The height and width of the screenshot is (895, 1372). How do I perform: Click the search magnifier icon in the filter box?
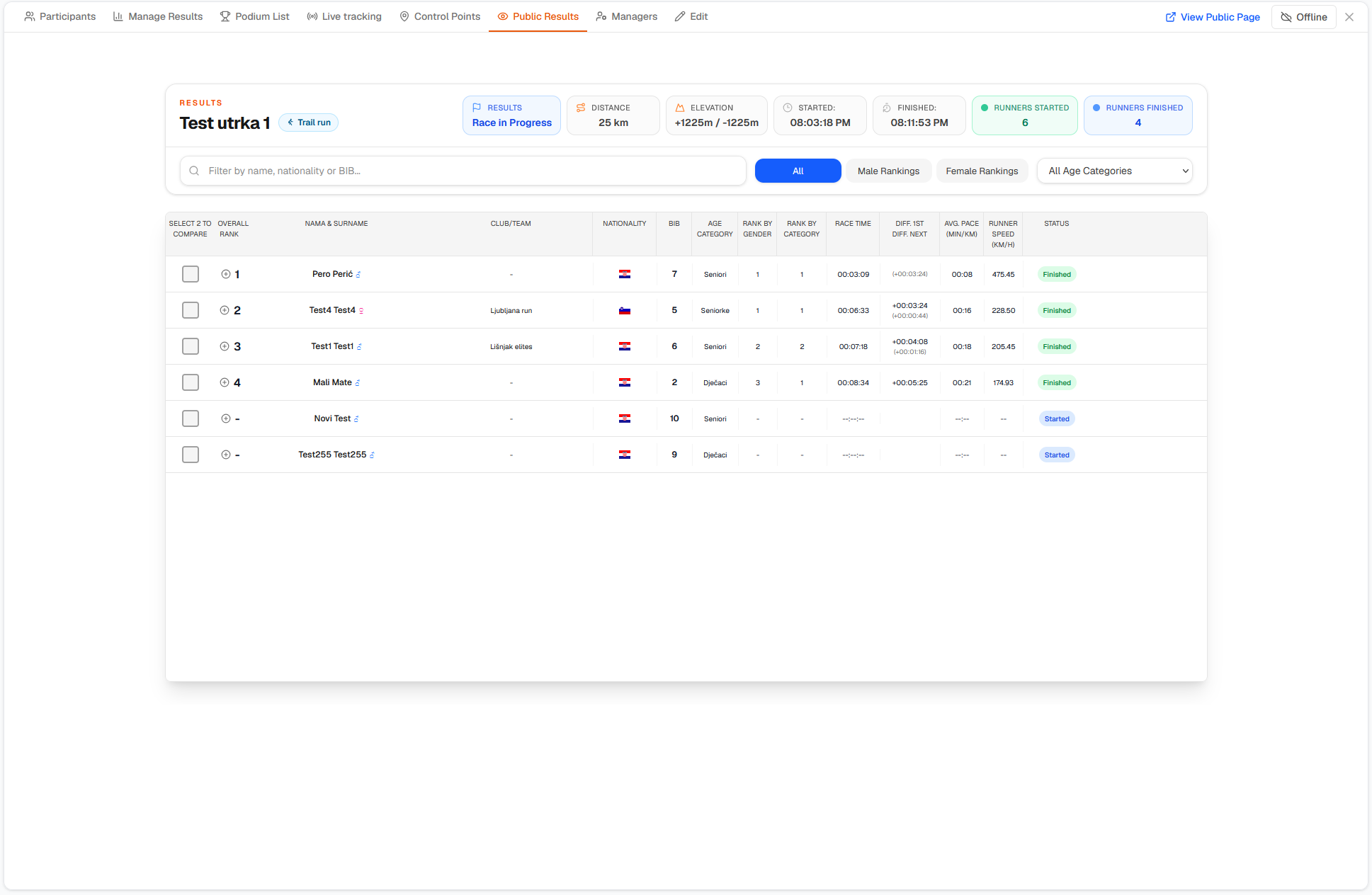[194, 171]
